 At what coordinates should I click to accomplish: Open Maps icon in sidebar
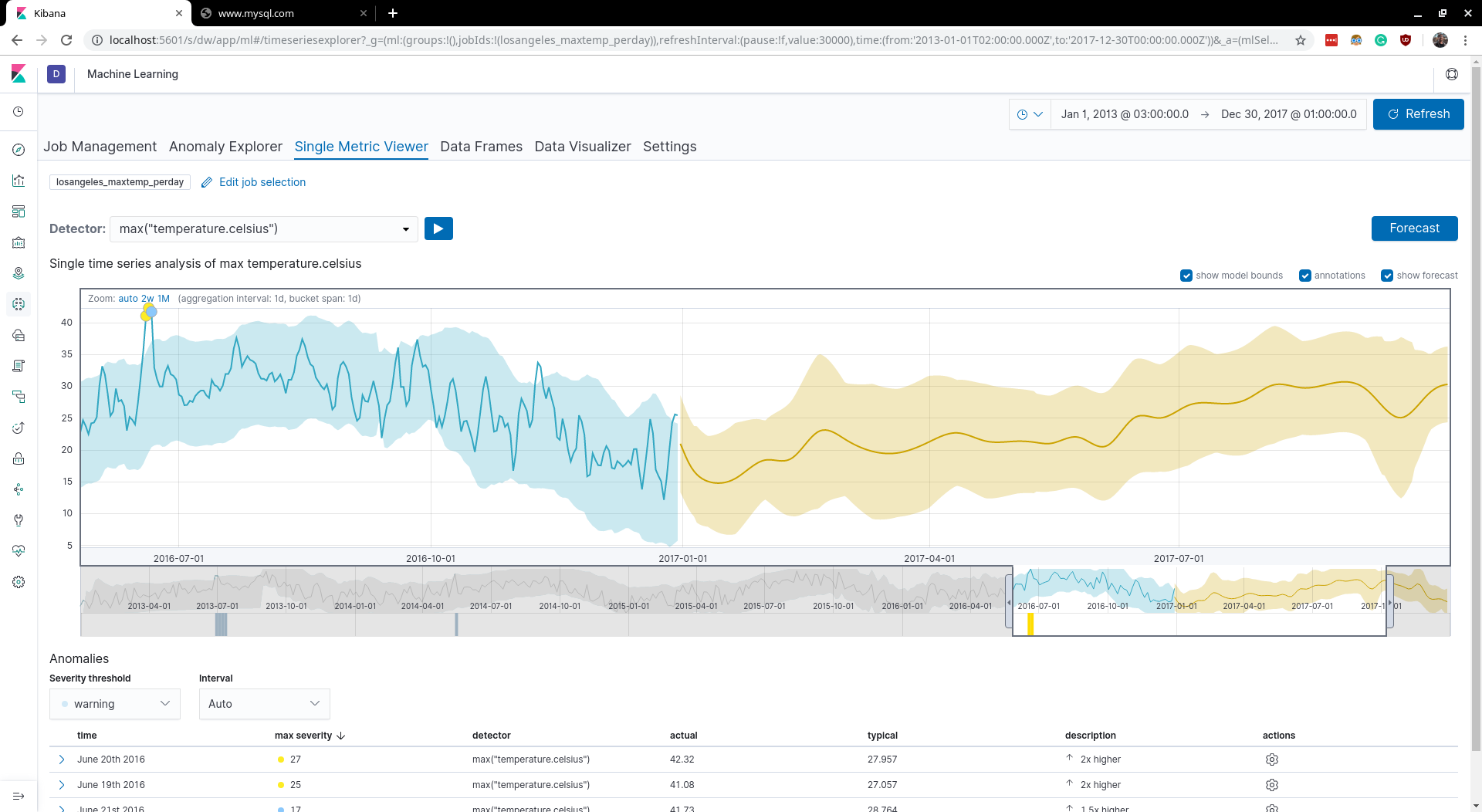(x=19, y=273)
